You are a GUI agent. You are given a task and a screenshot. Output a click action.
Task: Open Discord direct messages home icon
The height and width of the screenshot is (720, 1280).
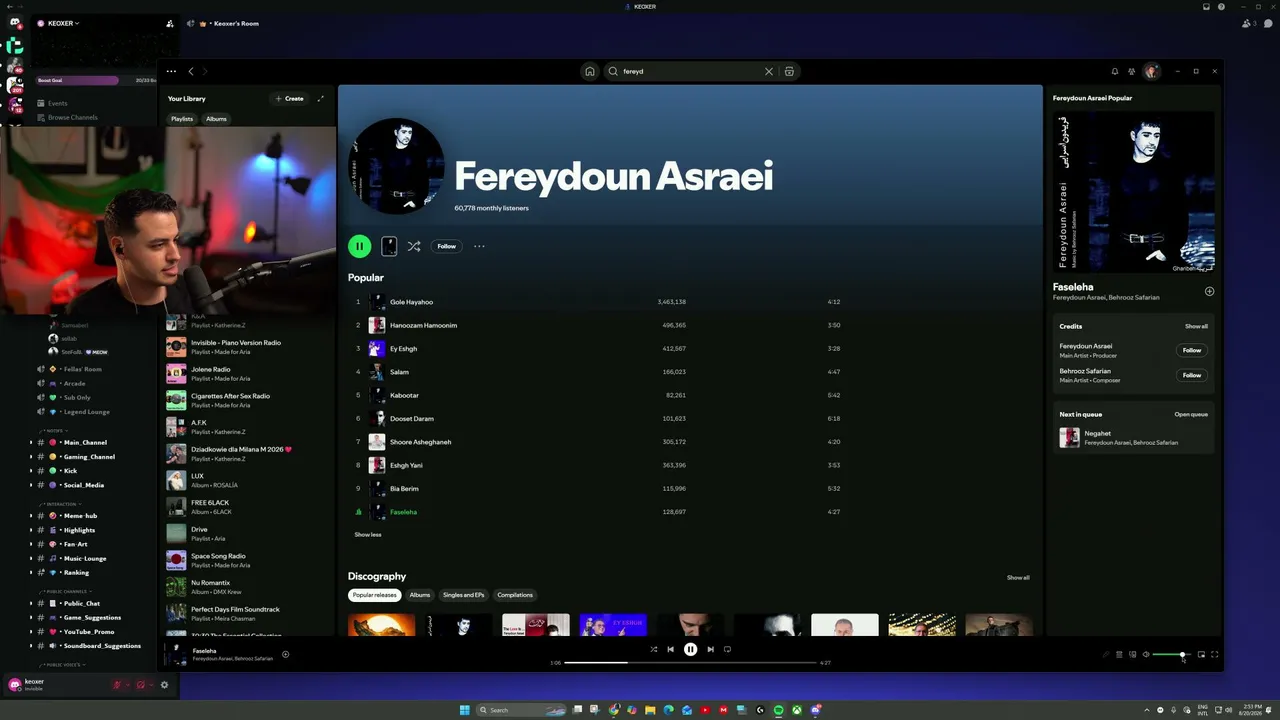tap(15, 23)
